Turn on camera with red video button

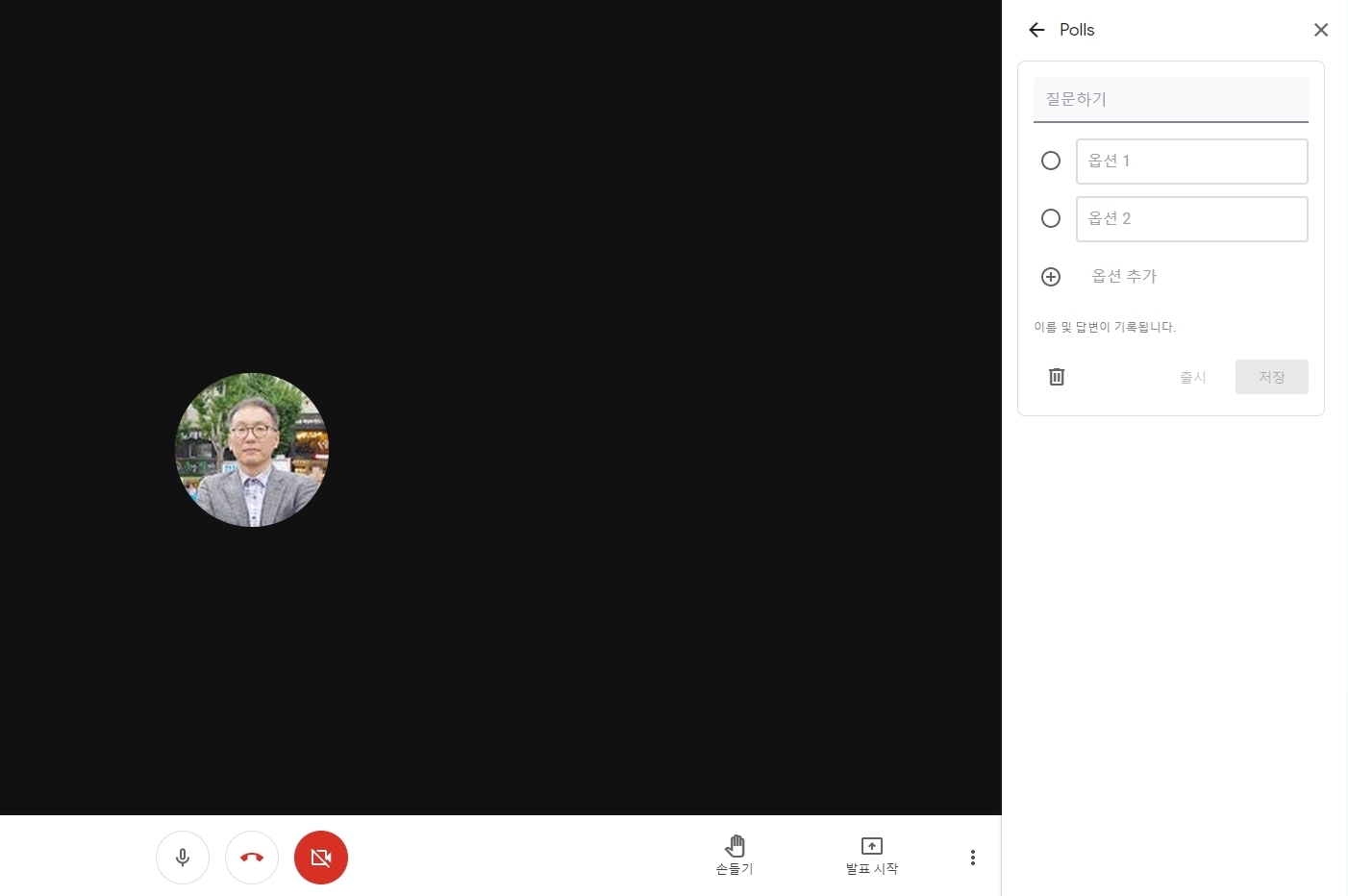click(x=321, y=857)
